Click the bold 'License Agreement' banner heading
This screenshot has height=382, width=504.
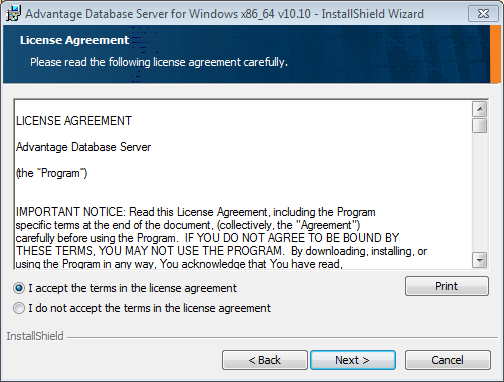pyautogui.click(x=74, y=40)
